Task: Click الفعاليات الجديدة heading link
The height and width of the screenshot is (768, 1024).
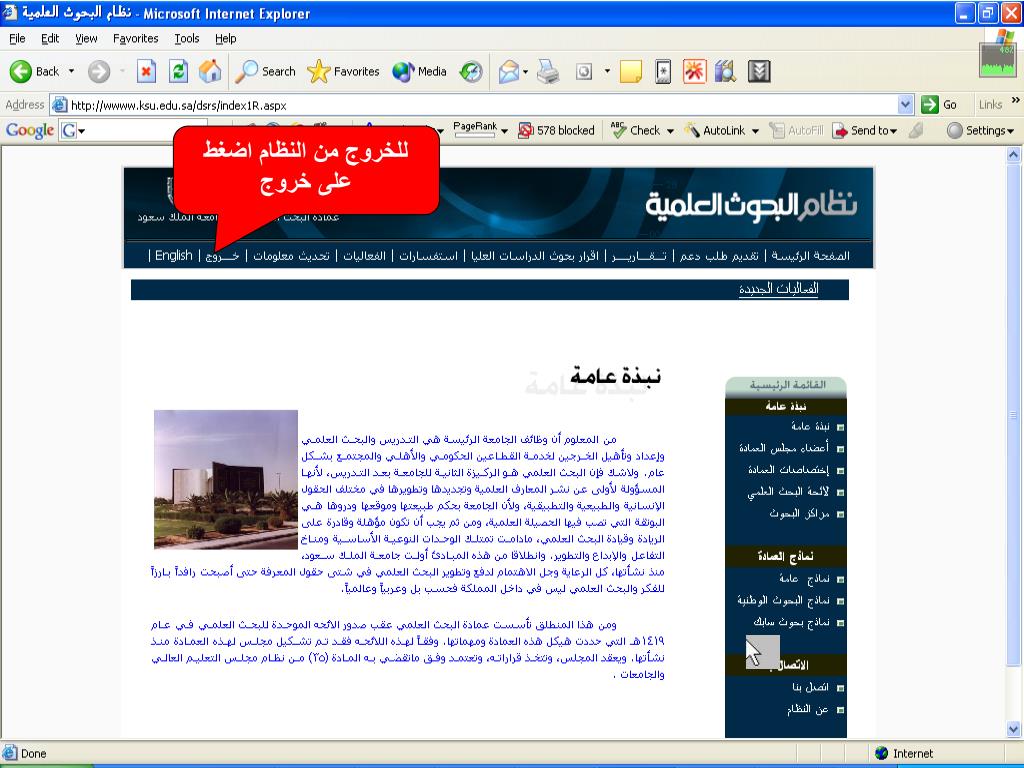Action: pyautogui.click(x=778, y=289)
